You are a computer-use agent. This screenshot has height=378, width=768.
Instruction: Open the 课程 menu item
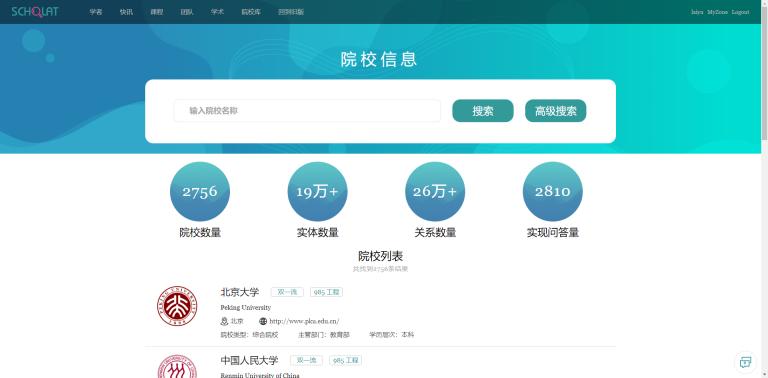tap(157, 12)
